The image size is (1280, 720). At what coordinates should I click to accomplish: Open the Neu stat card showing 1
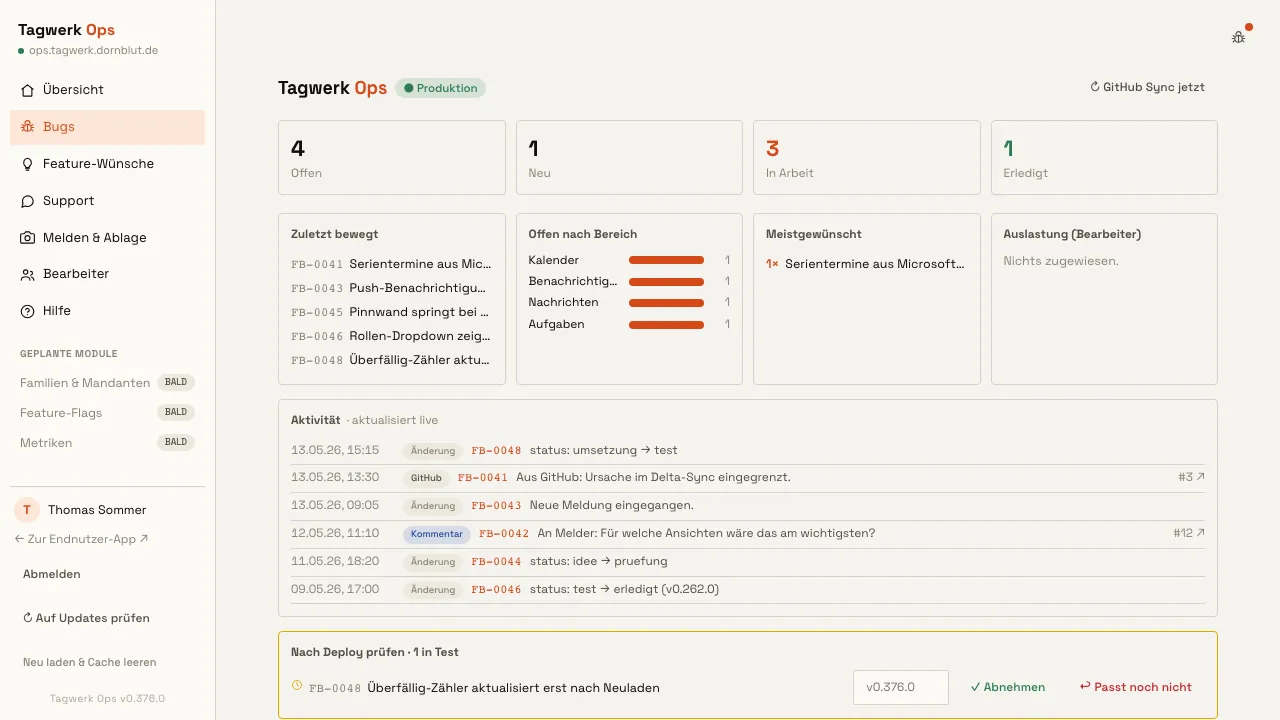pyautogui.click(x=629, y=158)
